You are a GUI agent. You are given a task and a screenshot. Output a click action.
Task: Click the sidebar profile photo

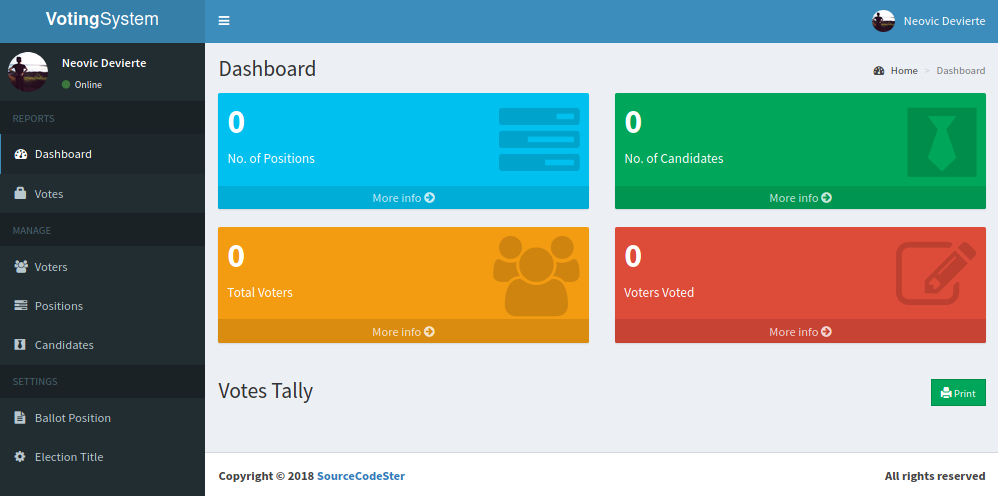click(x=28, y=72)
